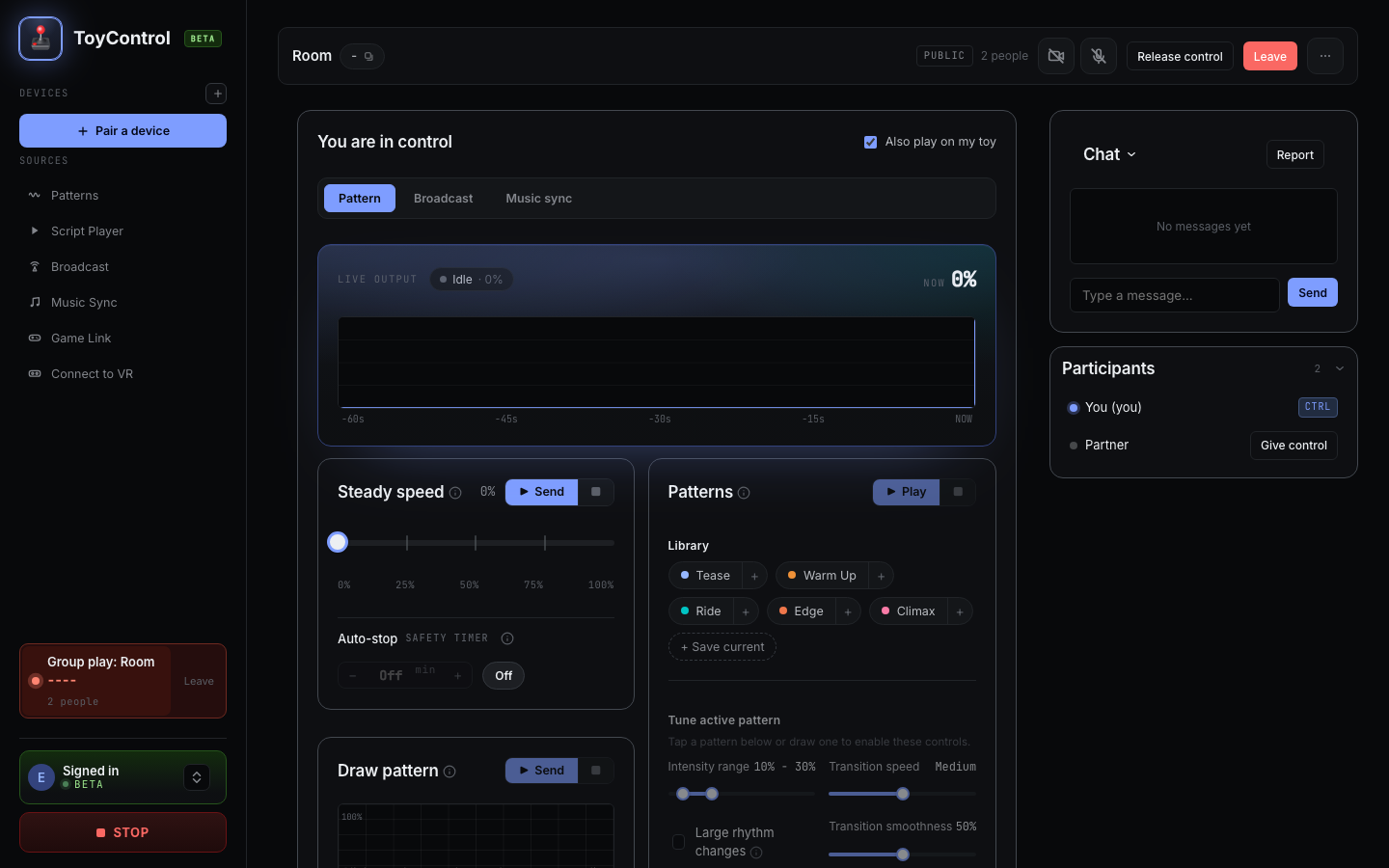Screen dimensions: 1389x868
Task: Click the ToyControl joystick logo
Action: (x=41, y=39)
